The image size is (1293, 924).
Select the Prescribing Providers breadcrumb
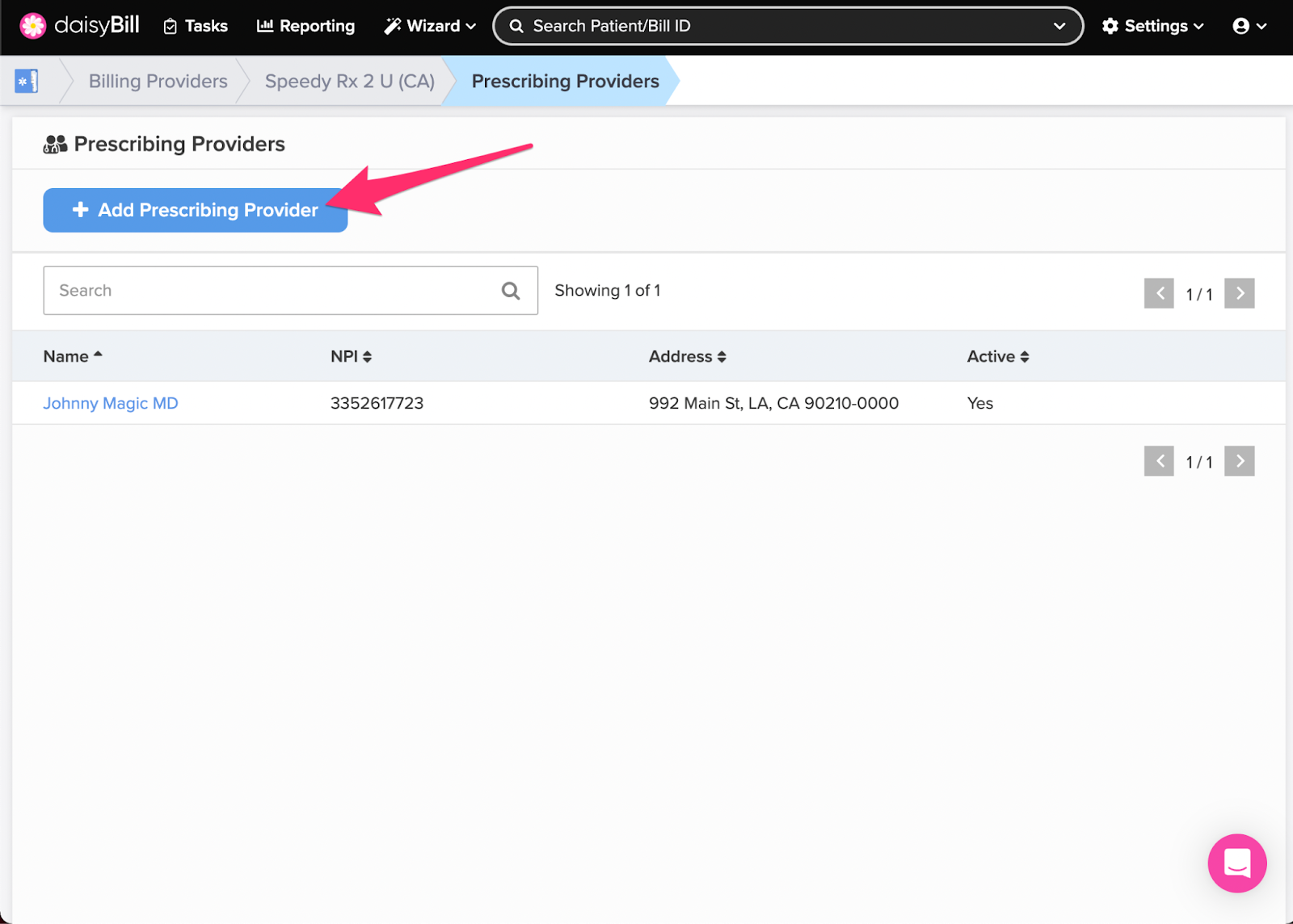[566, 81]
